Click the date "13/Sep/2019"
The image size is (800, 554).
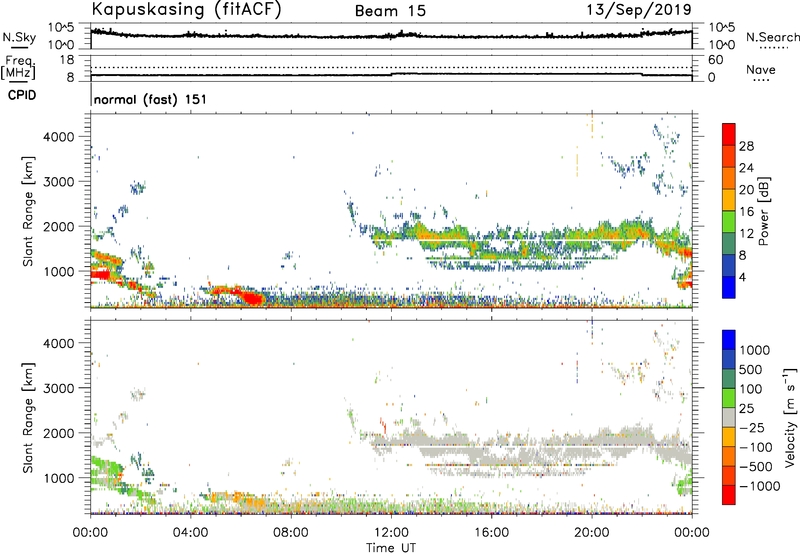pos(639,9)
